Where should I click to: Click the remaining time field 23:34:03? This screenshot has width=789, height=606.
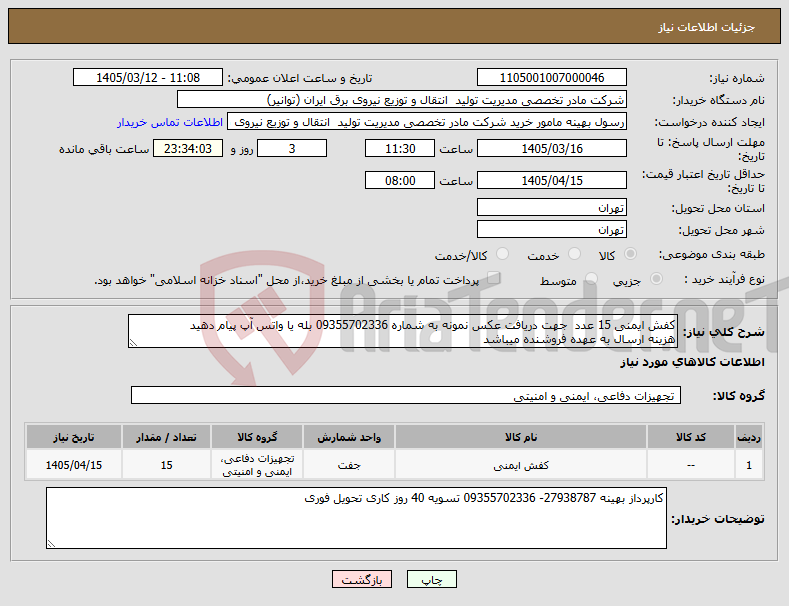(188, 148)
